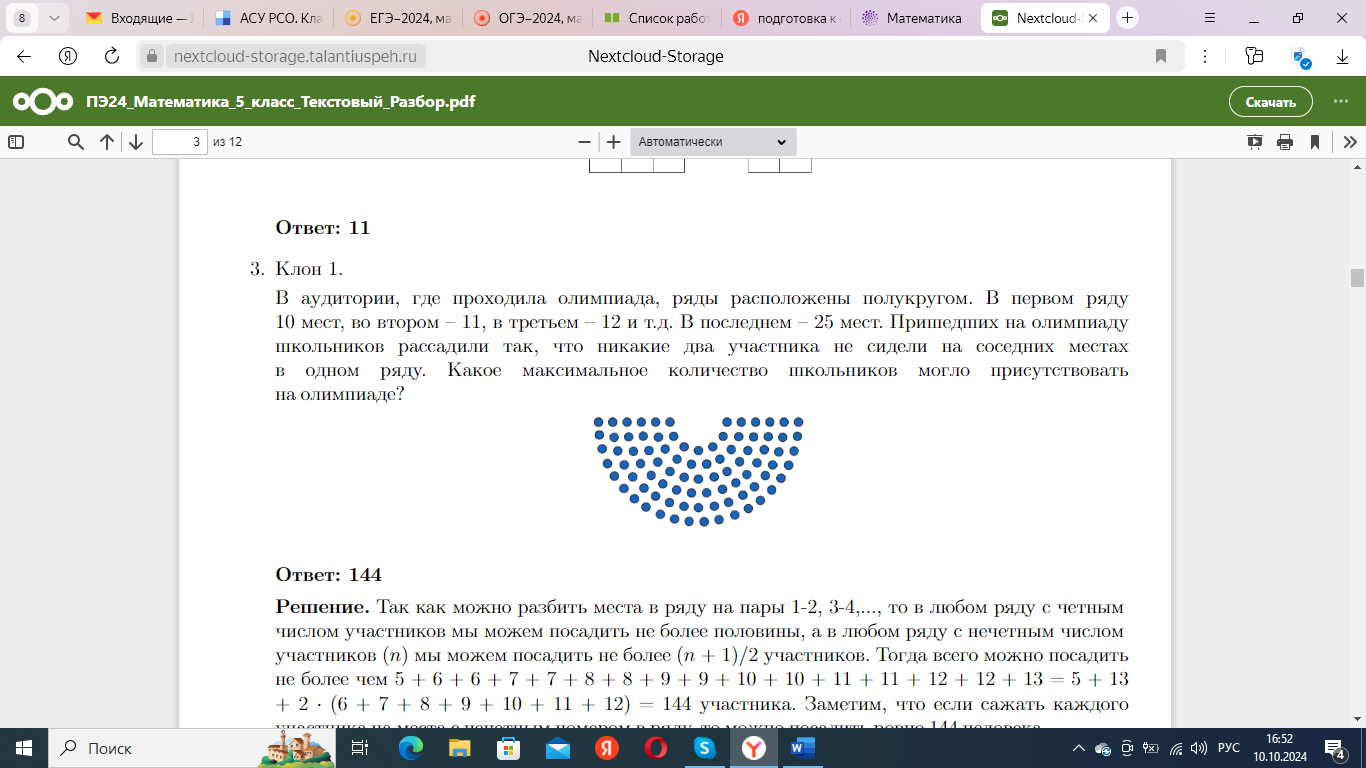The width and height of the screenshot is (1366, 768).
Task: Open File Explorer from taskbar
Action: [x=460, y=748]
